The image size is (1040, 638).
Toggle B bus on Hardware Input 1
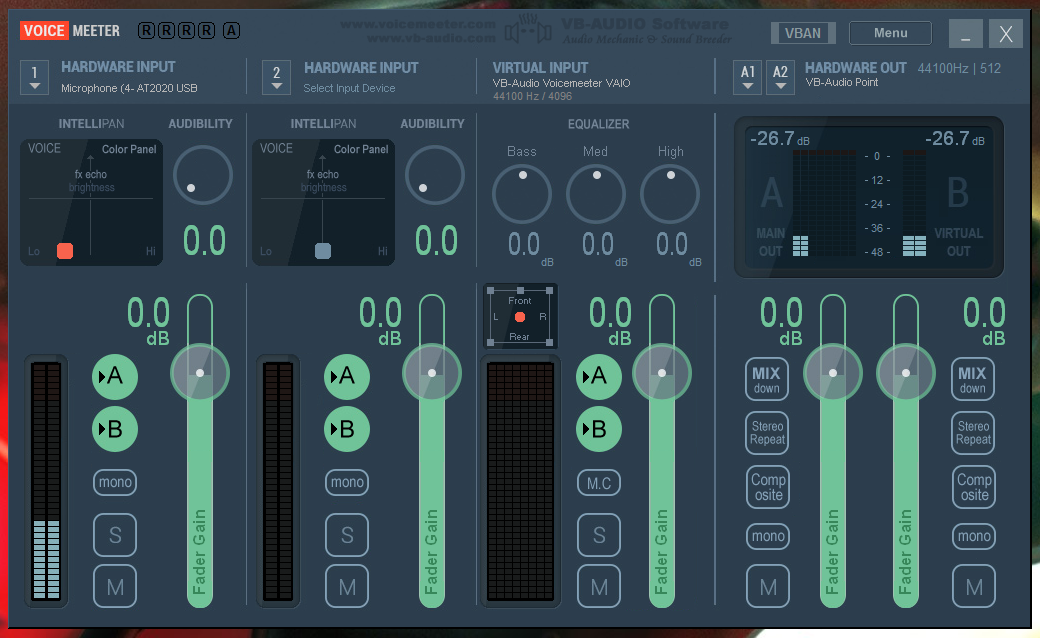115,429
